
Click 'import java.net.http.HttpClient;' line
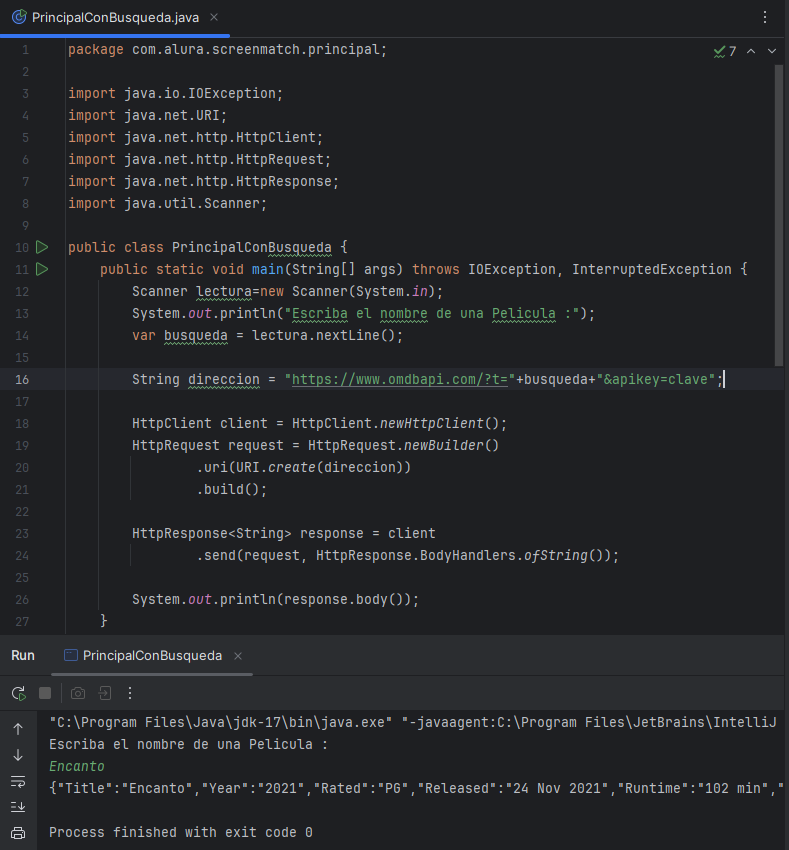tap(195, 137)
